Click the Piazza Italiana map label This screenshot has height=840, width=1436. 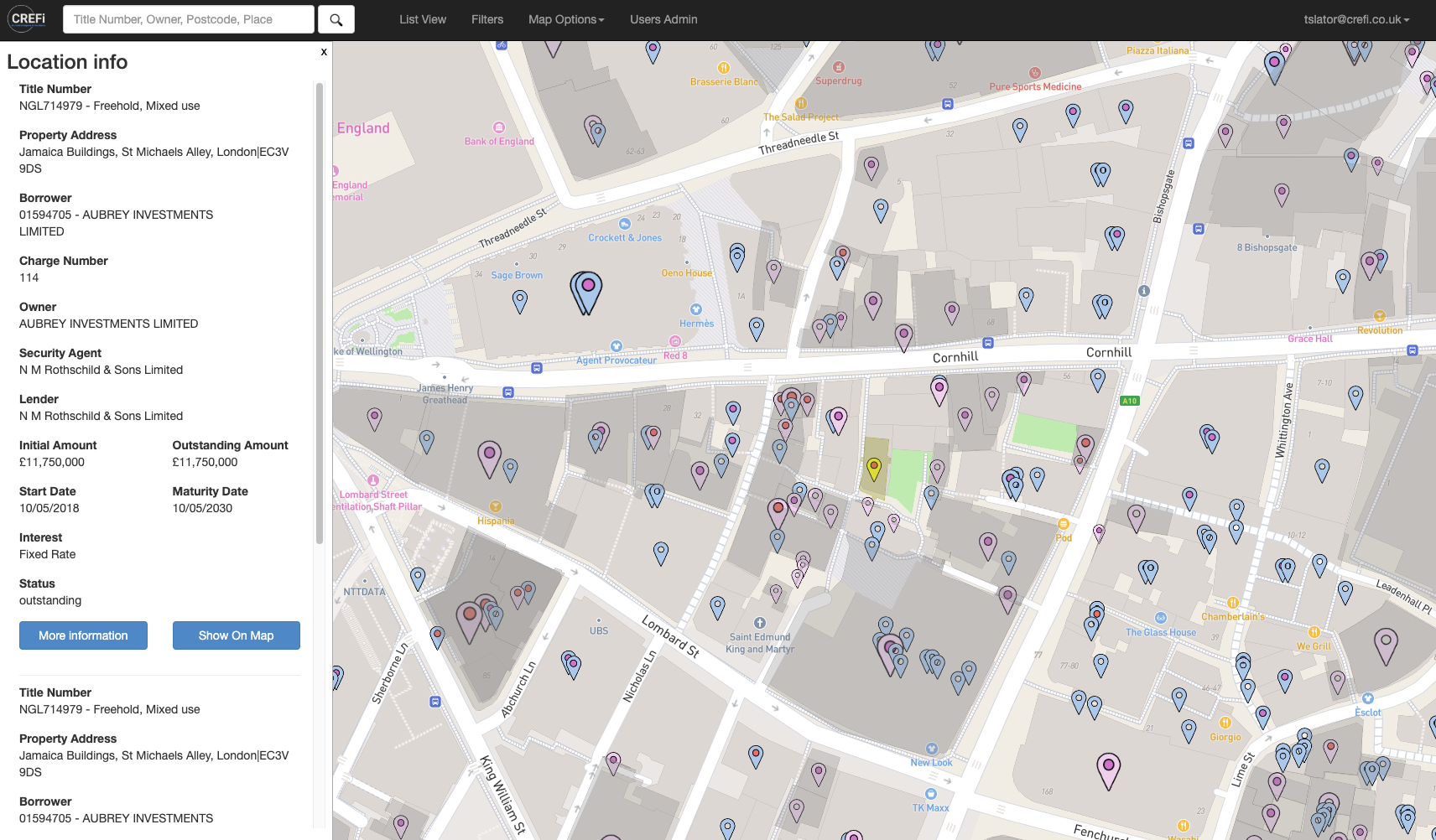tap(1158, 51)
